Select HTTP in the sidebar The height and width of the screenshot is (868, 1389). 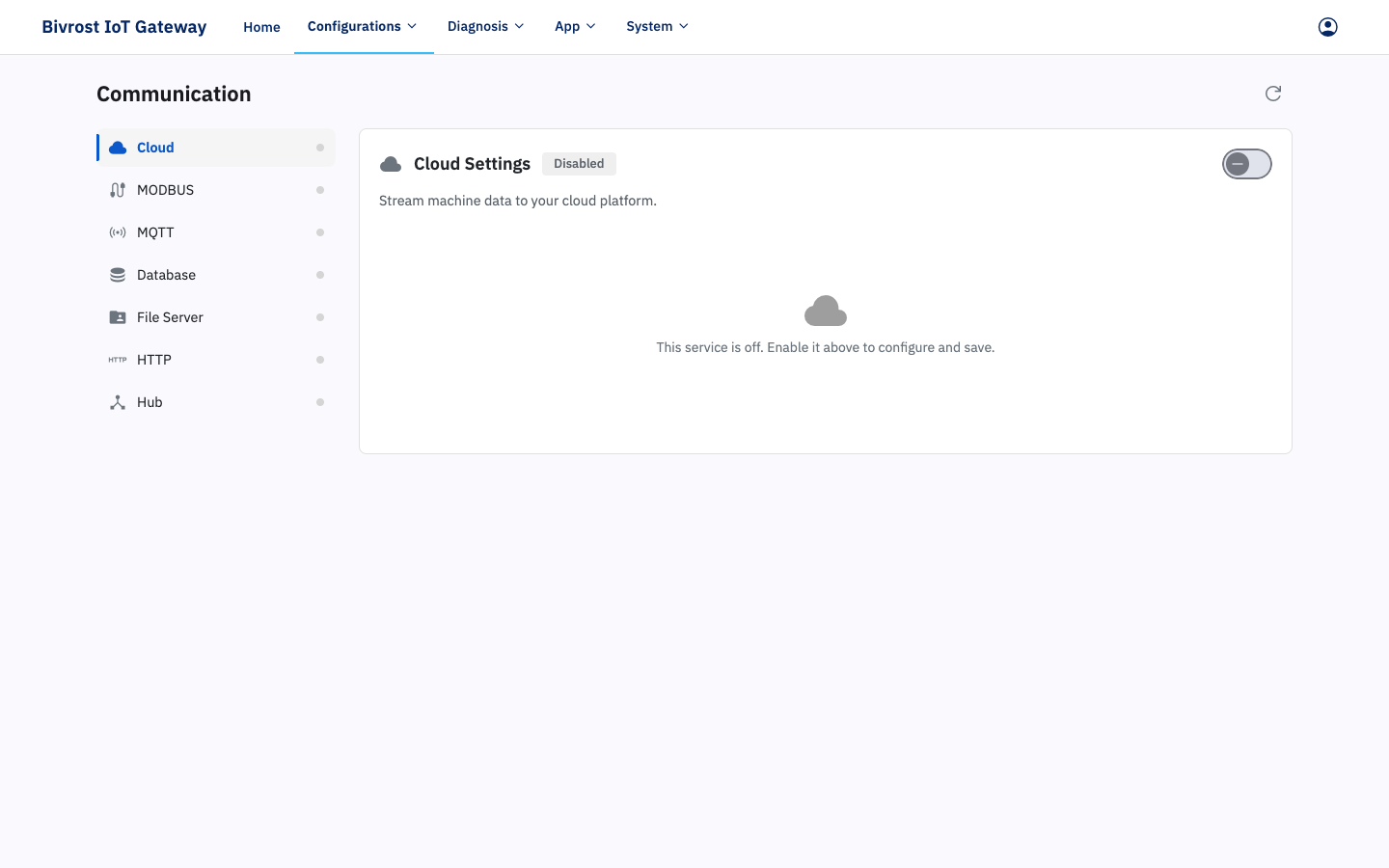pos(216,360)
